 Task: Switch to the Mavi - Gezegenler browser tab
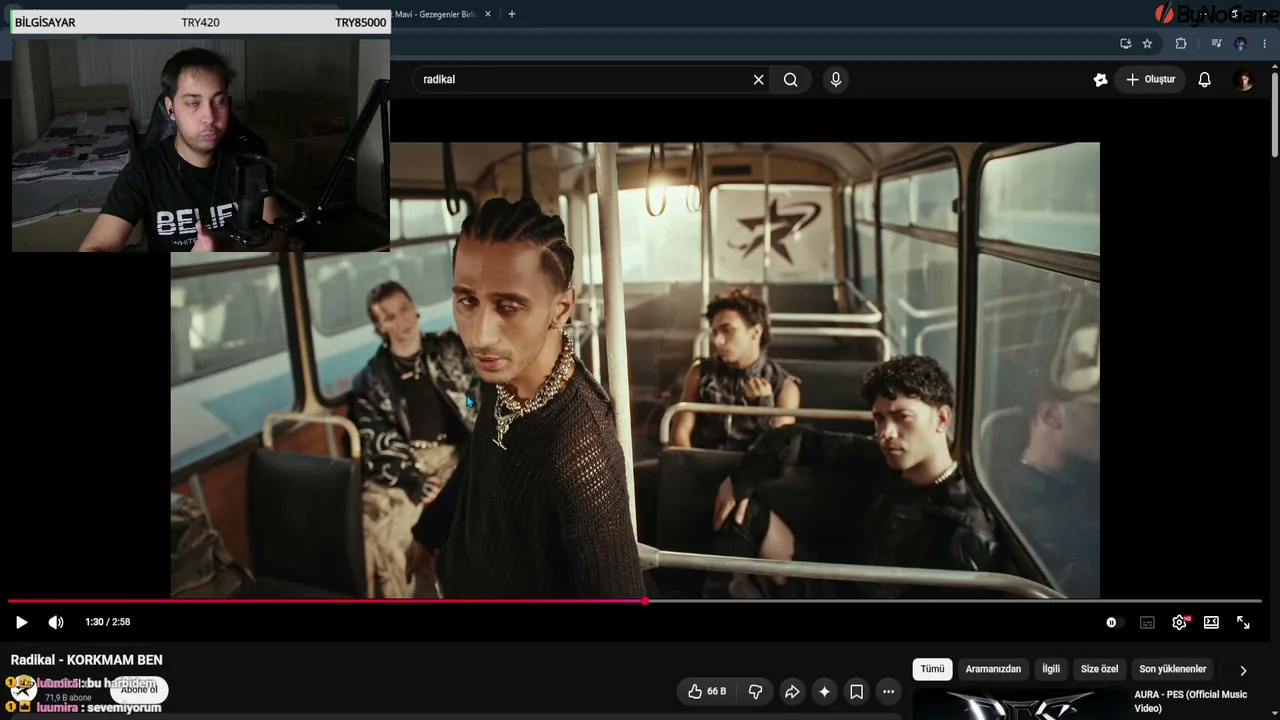[436, 14]
